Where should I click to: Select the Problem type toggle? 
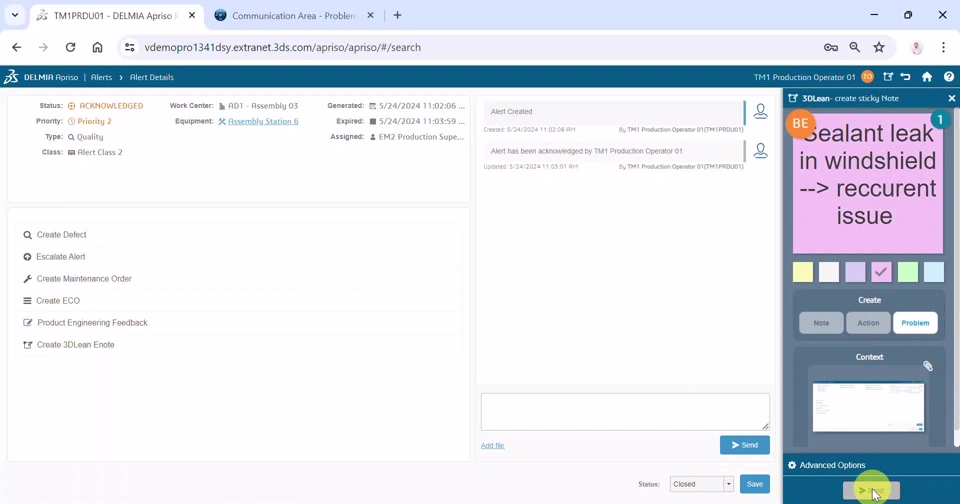(915, 323)
